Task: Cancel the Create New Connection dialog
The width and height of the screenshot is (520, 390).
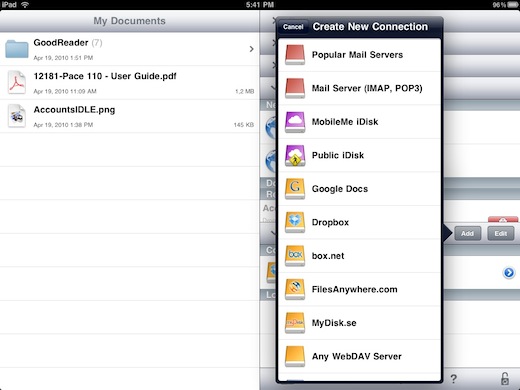Action: coord(293,27)
